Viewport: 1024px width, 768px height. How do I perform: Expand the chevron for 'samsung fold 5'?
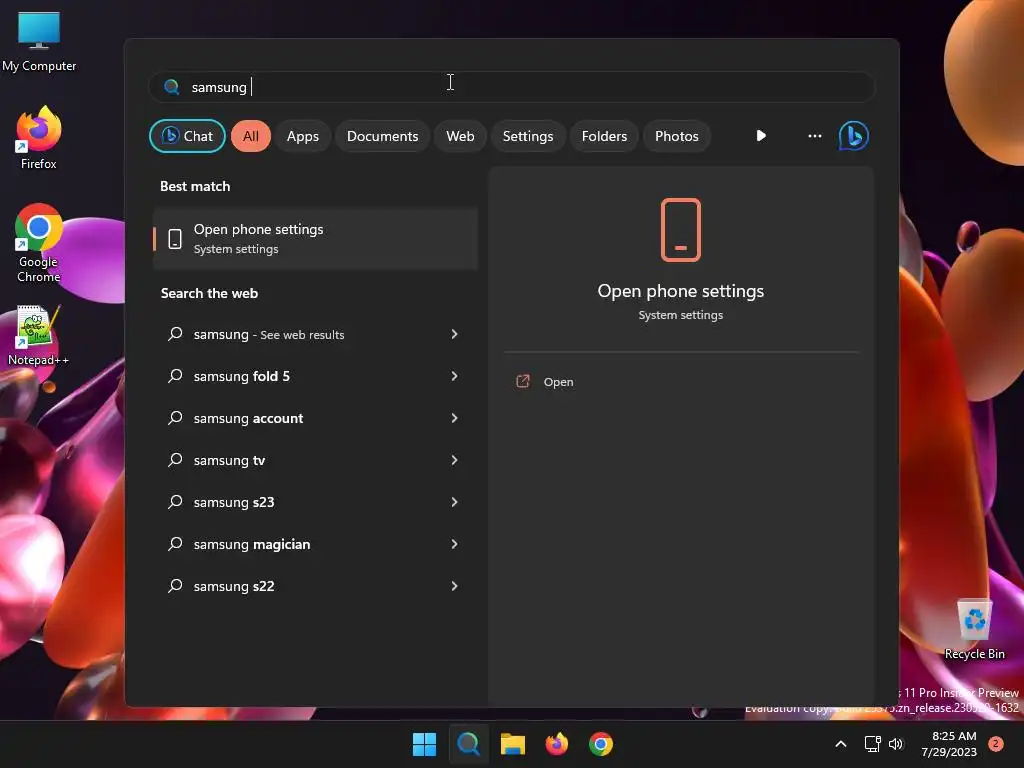(x=455, y=376)
